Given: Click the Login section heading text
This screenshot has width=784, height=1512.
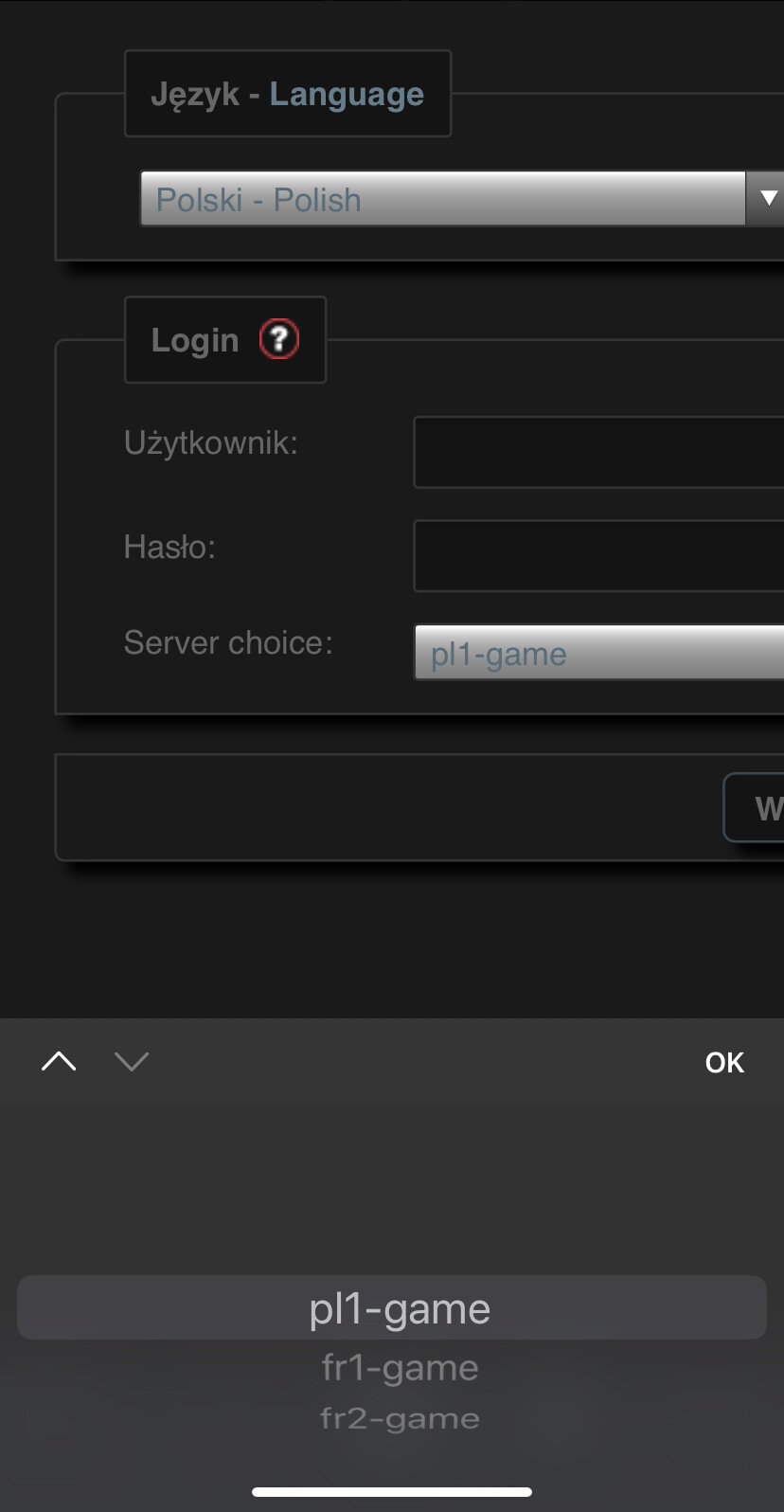Looking at the screenshot, I should click(195, 340).
